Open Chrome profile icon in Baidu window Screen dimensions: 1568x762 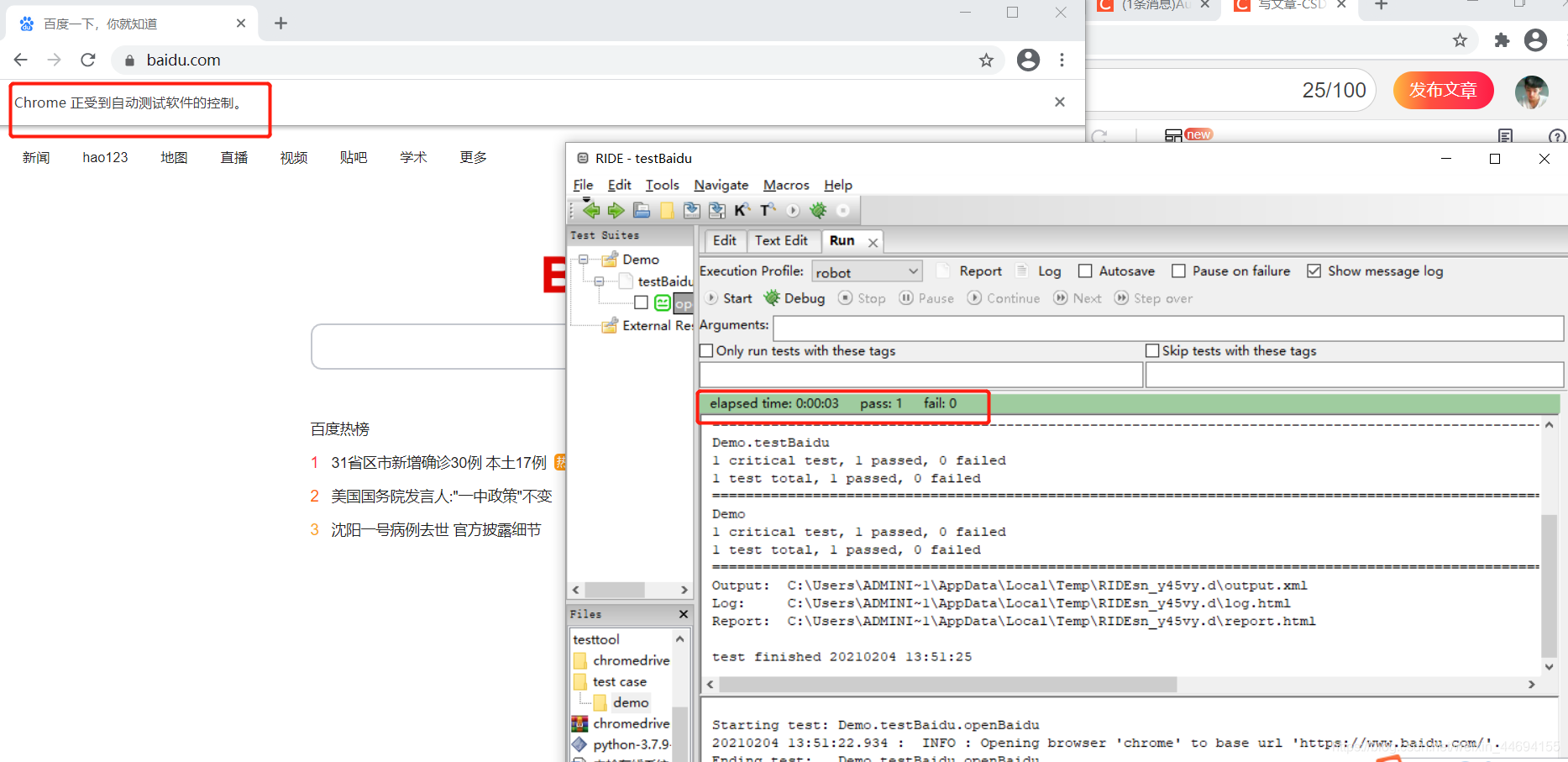click(1028, 60)
